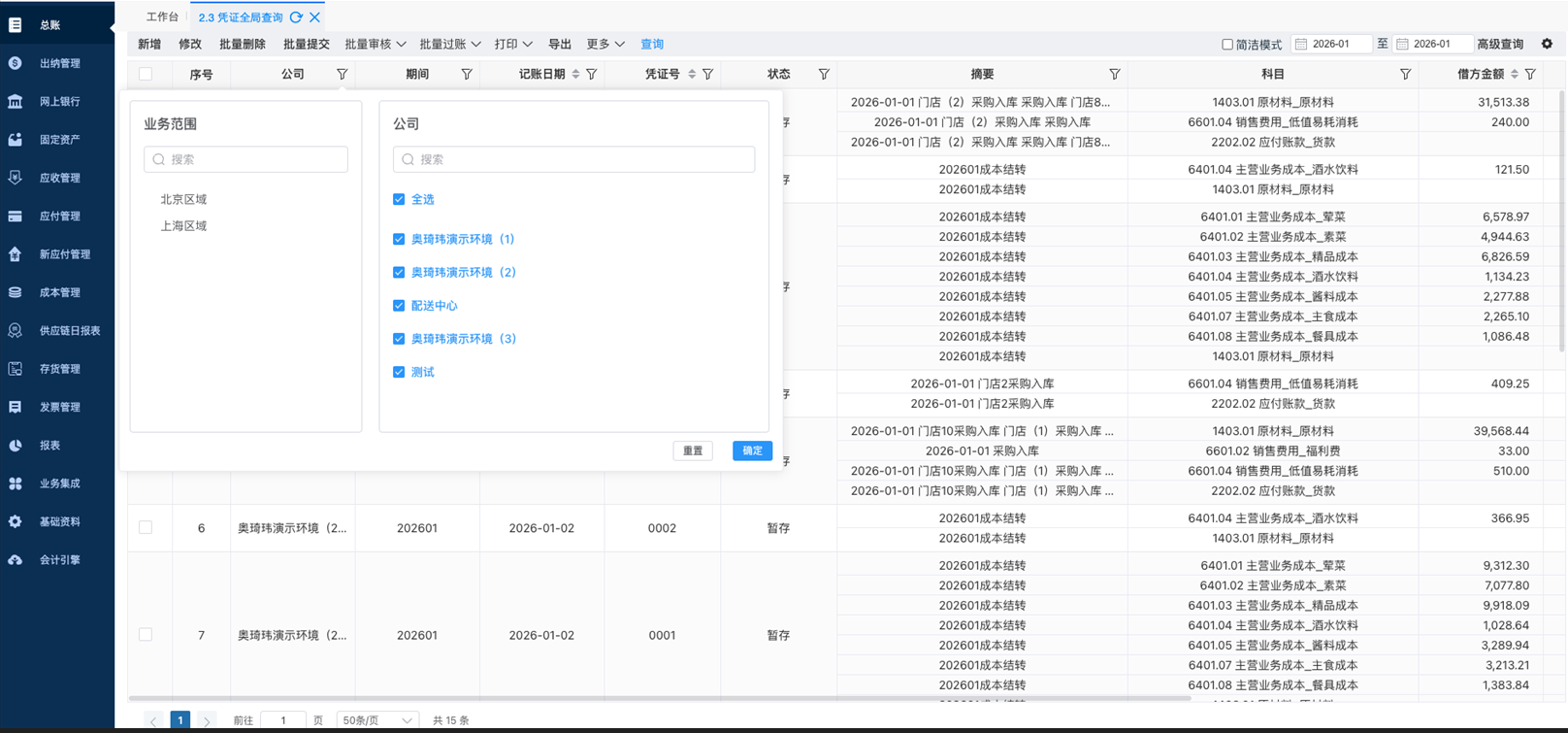Open 网上银行 in the sidebar

pyautogui.click(x=59, y=101)
